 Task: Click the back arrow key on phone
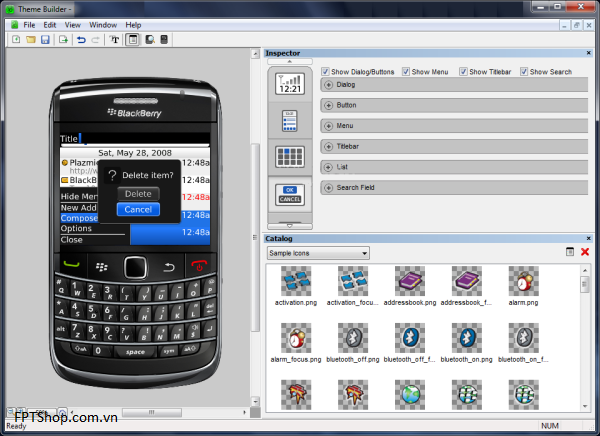coord(169,267)
